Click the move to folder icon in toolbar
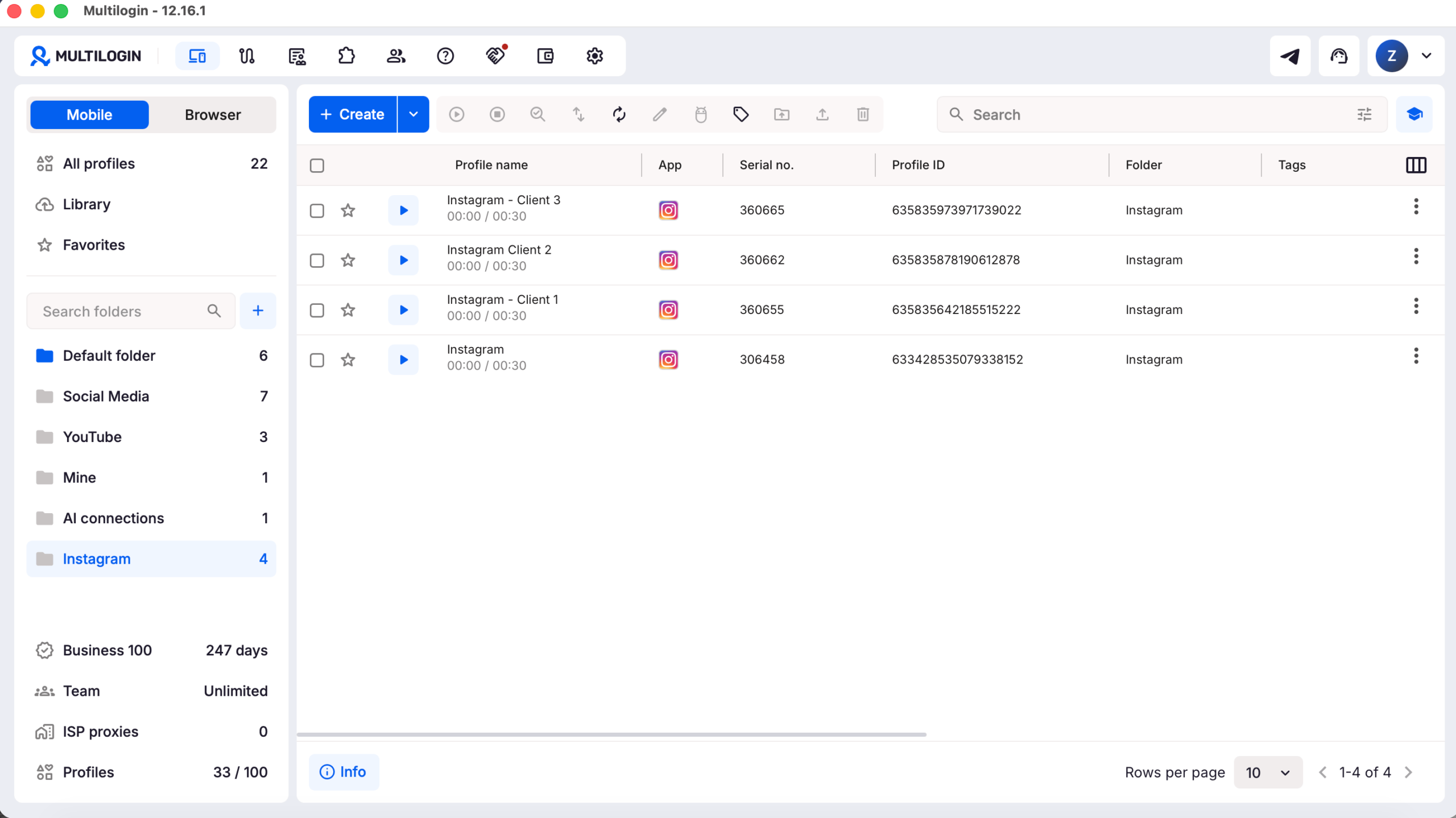The height and width of the screenshot is (818, 1456). [781, 114]
